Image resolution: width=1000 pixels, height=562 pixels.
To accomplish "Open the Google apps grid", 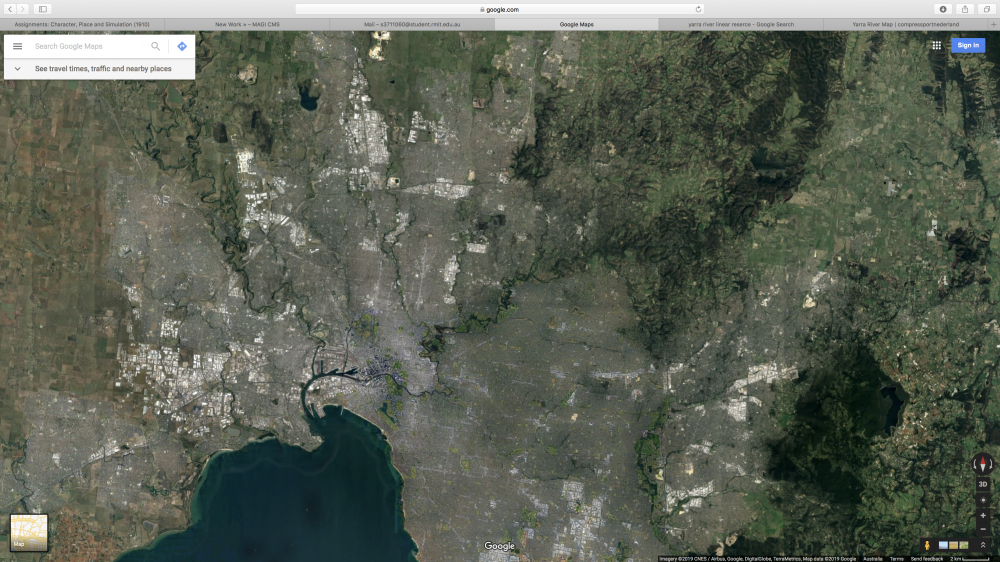I will click(936, 45).
